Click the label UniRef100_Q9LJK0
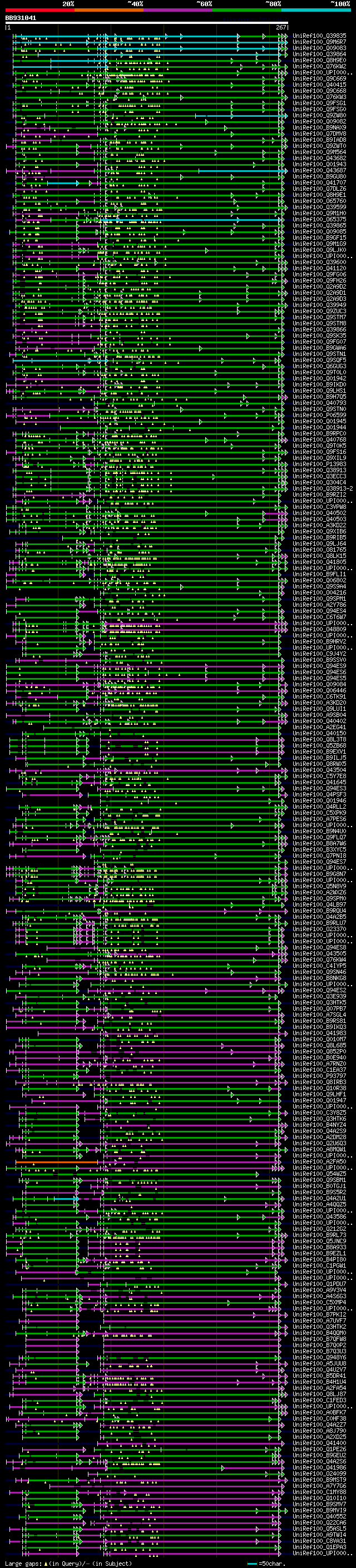Viewport: 356px width, 1568px height. (319, 250)
